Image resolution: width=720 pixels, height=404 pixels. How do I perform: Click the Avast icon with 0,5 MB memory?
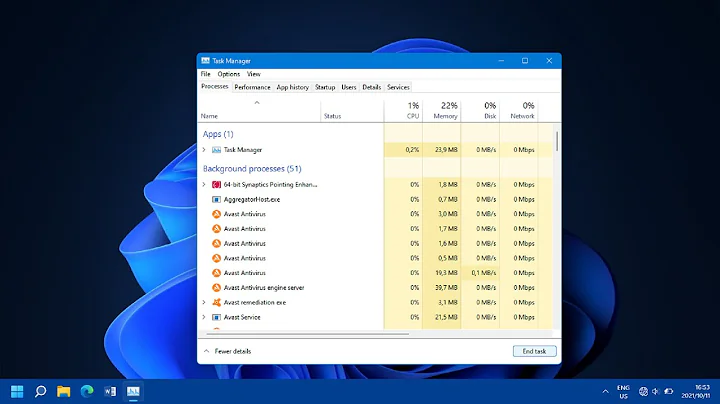pyautogui.click(x=216, y=258)
